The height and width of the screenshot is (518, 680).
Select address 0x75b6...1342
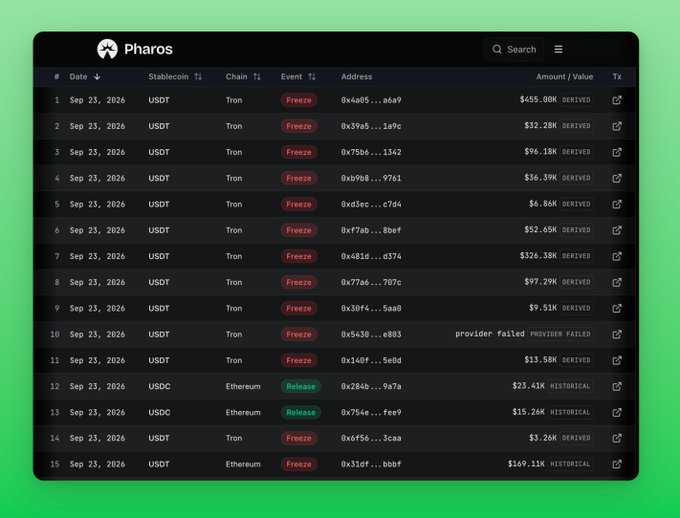pos(371,152)
